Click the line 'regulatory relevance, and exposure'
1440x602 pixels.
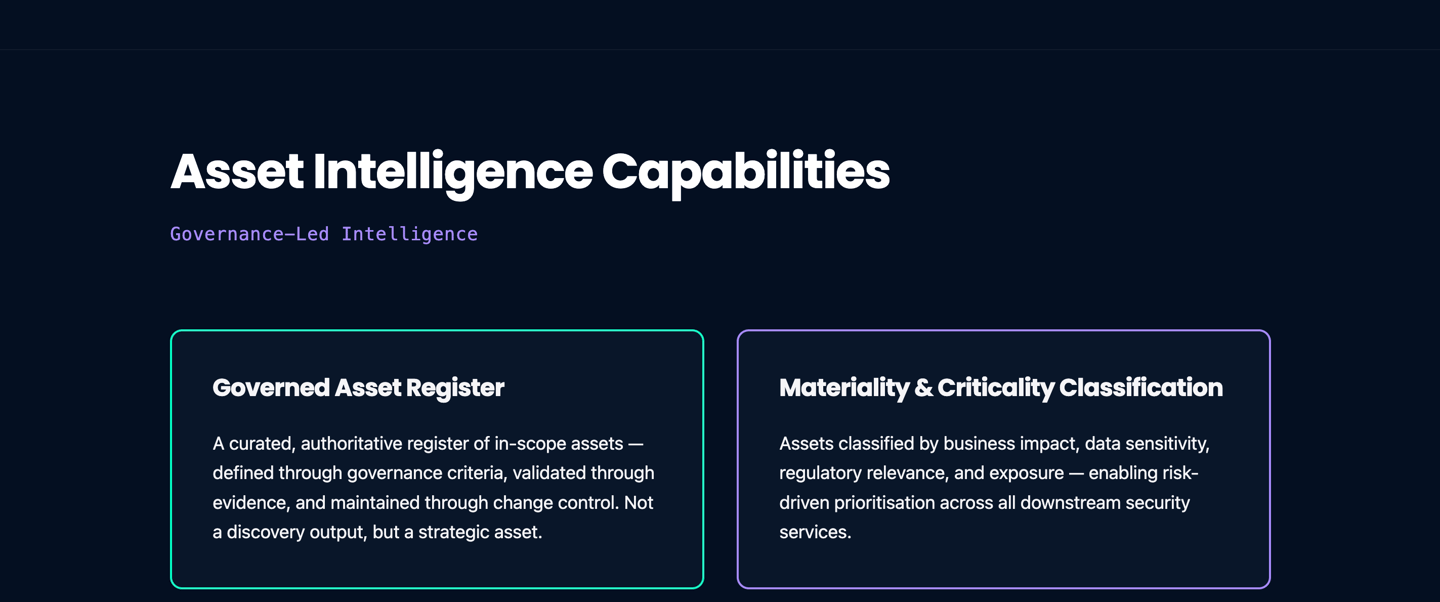click(988, 473)
